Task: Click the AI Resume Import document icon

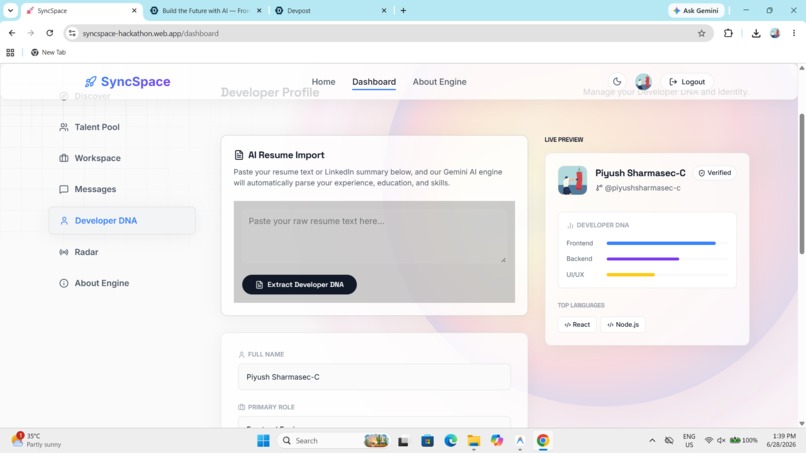Action: [x=239, y=155]
